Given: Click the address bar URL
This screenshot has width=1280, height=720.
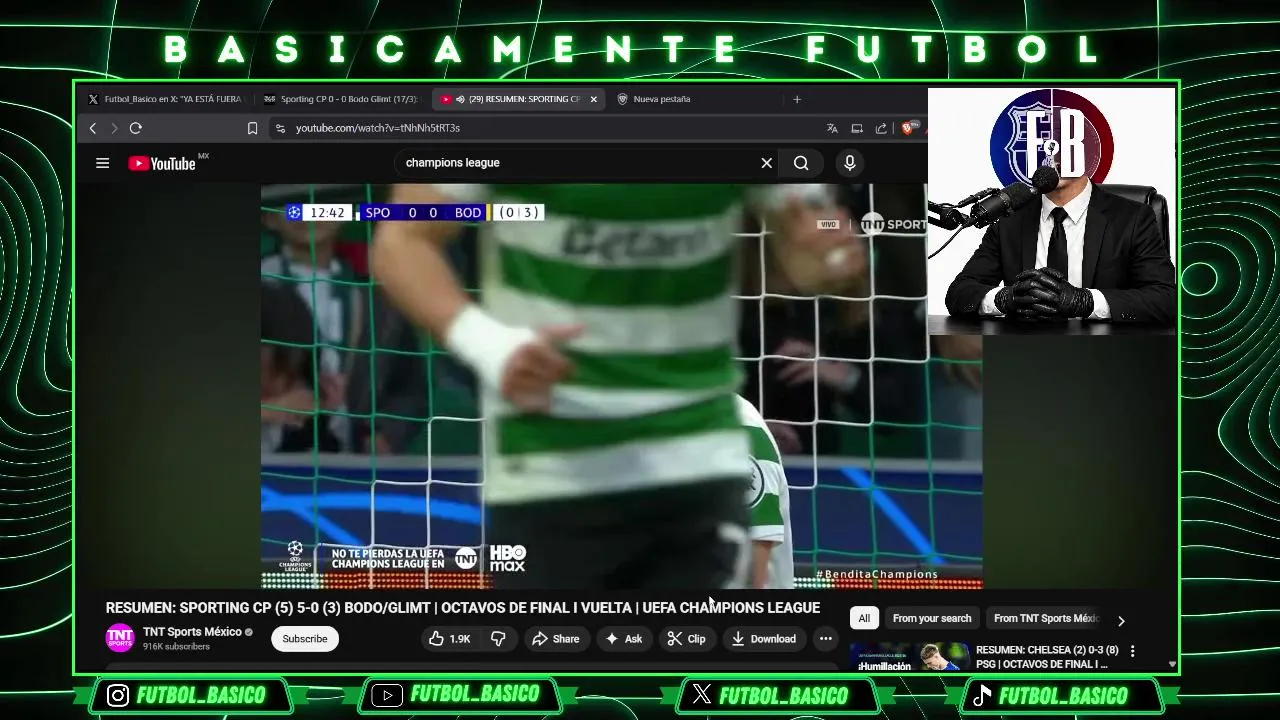Looking at the screenshot, I should point(378,128).
